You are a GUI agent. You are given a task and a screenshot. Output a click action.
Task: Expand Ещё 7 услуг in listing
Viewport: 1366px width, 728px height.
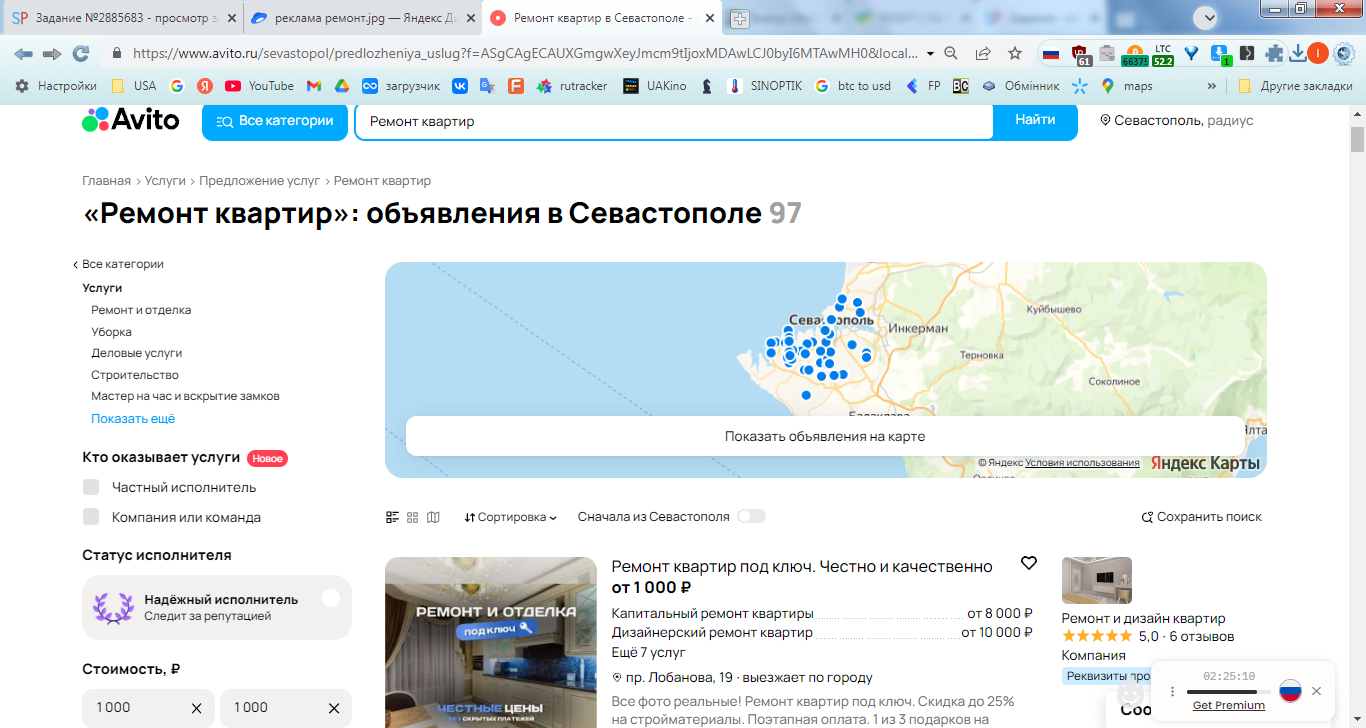(x=649, y=652)
